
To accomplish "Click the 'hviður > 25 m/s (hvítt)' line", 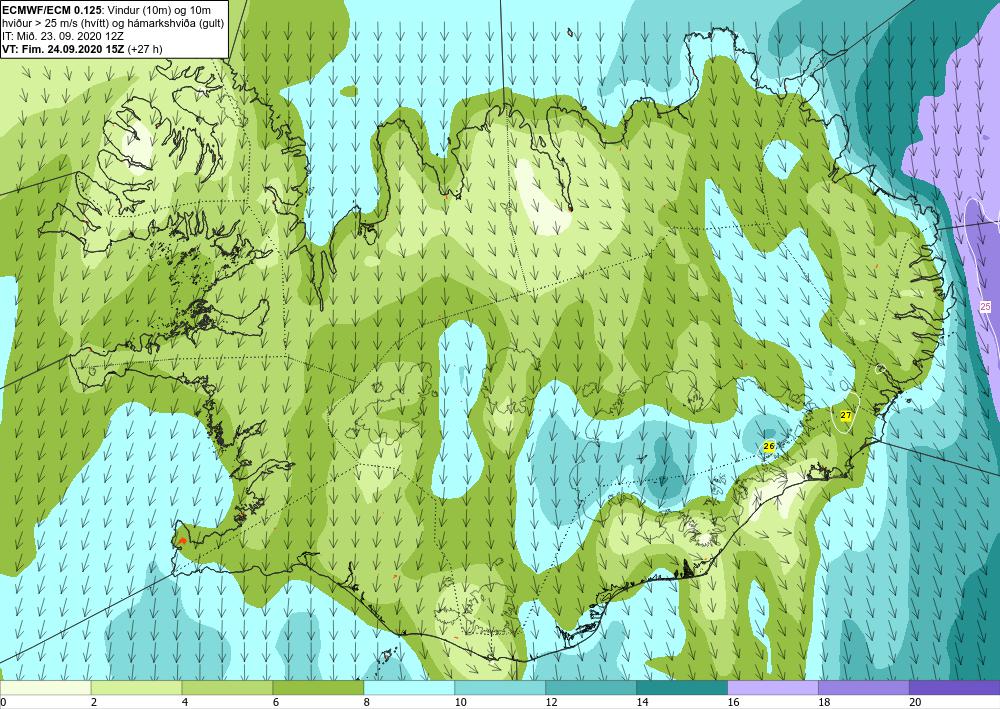I will click(112, 22).
